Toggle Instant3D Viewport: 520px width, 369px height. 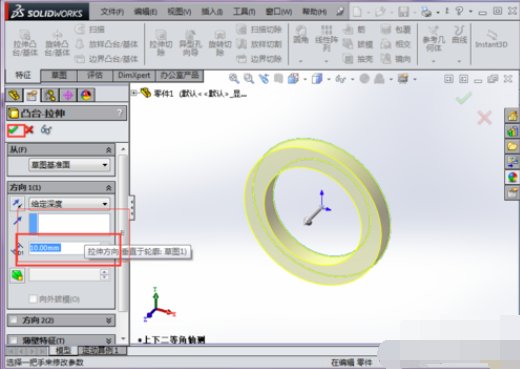pyautogui.click(x=491, y=39)
